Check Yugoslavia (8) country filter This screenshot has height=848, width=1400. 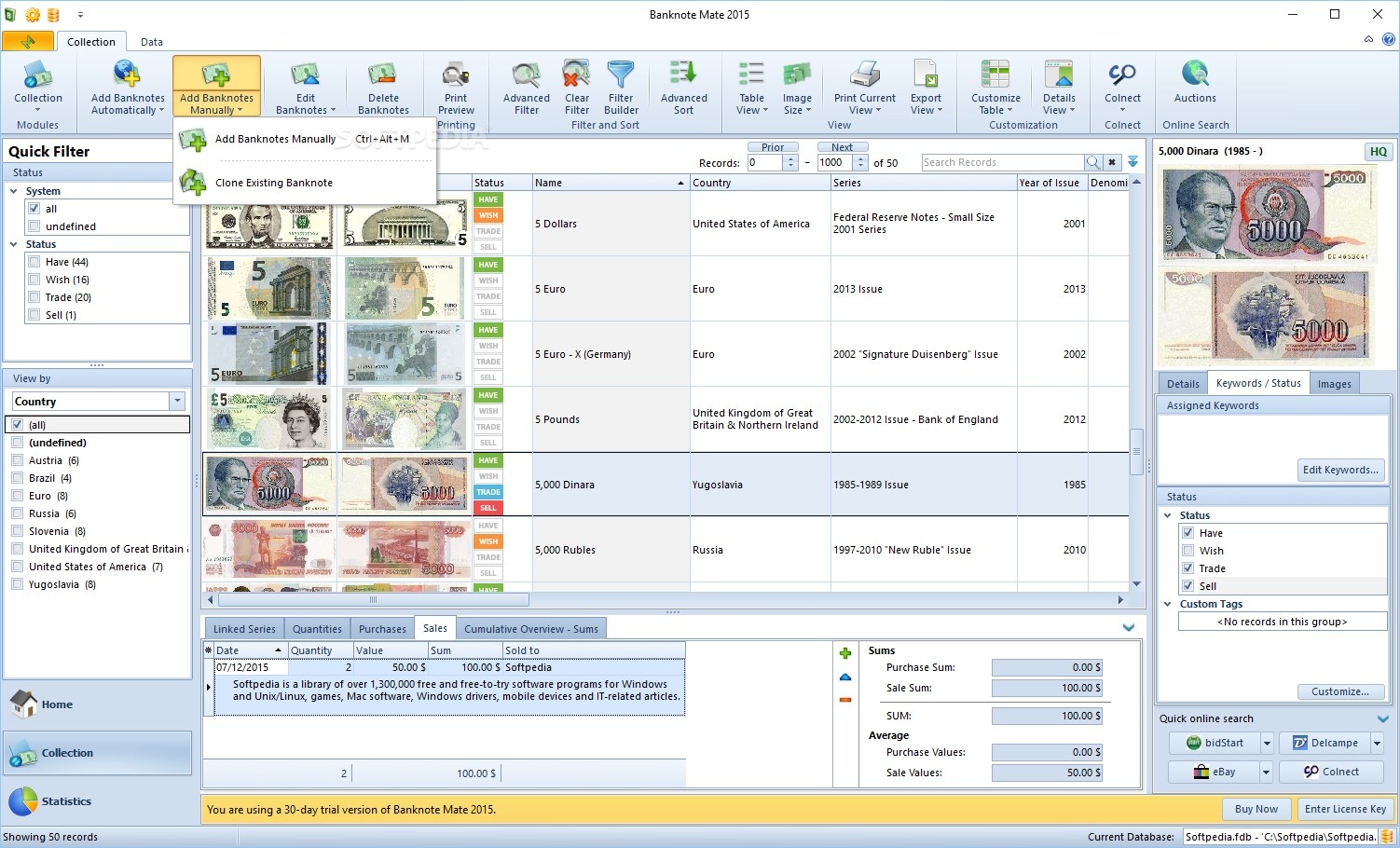pos(18,584)
